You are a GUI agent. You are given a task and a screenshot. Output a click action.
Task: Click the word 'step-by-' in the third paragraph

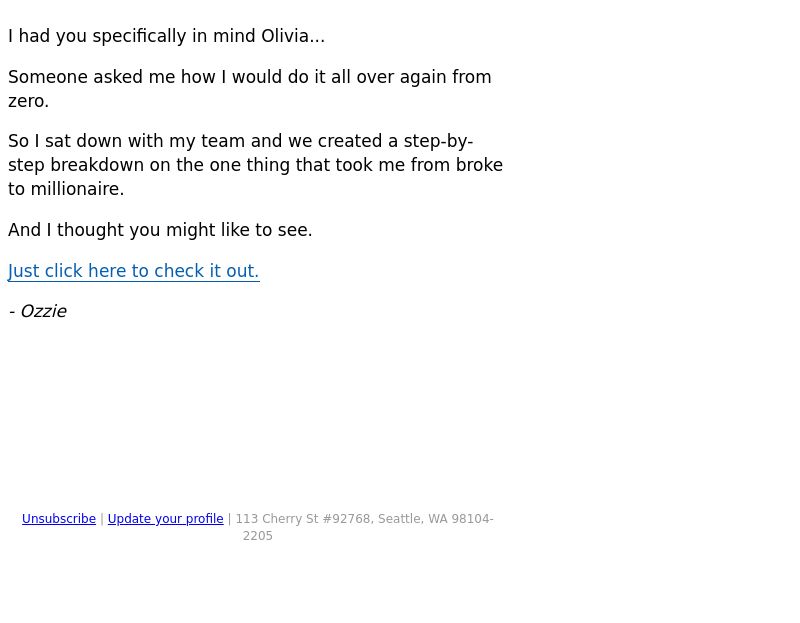point(438,141)
